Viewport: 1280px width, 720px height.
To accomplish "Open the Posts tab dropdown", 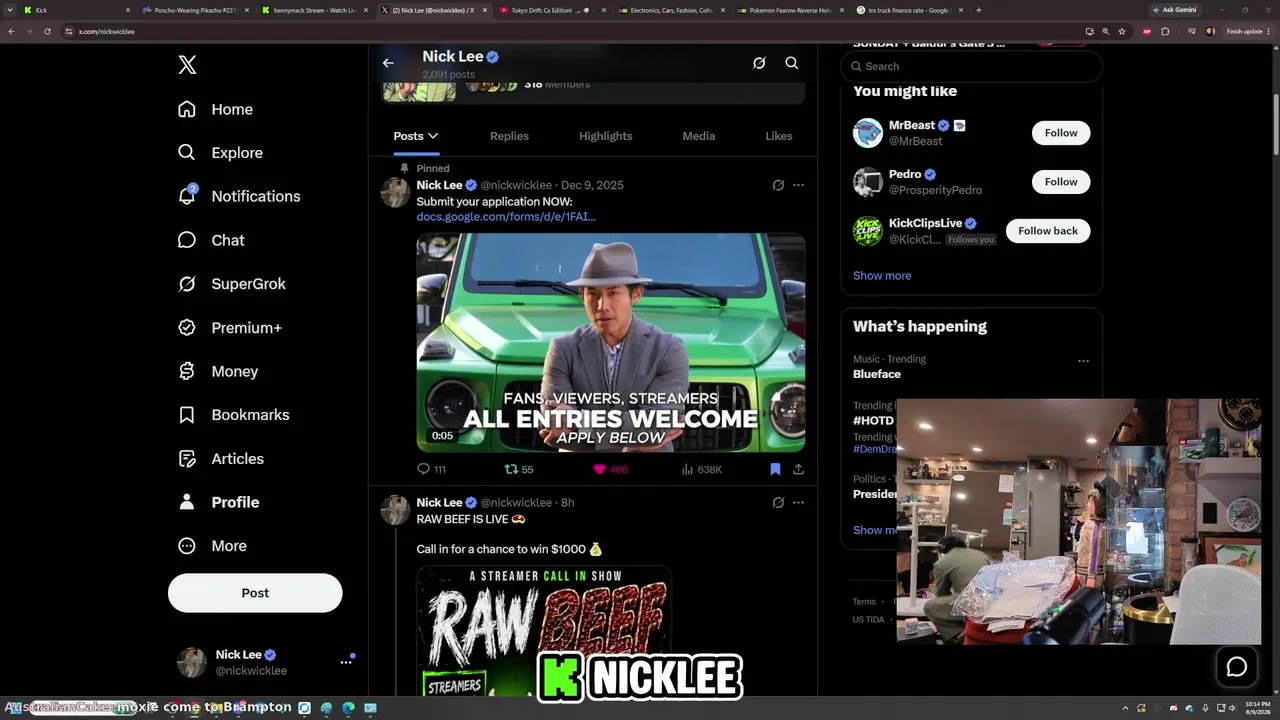I will 416,136.
